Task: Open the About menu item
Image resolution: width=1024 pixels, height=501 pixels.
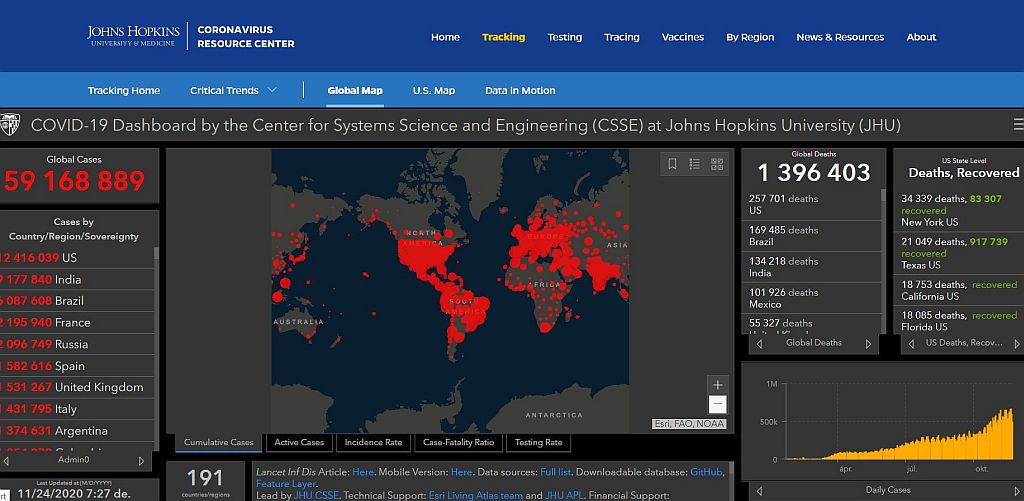Action: pyautogui.click(x=921, y=37)
